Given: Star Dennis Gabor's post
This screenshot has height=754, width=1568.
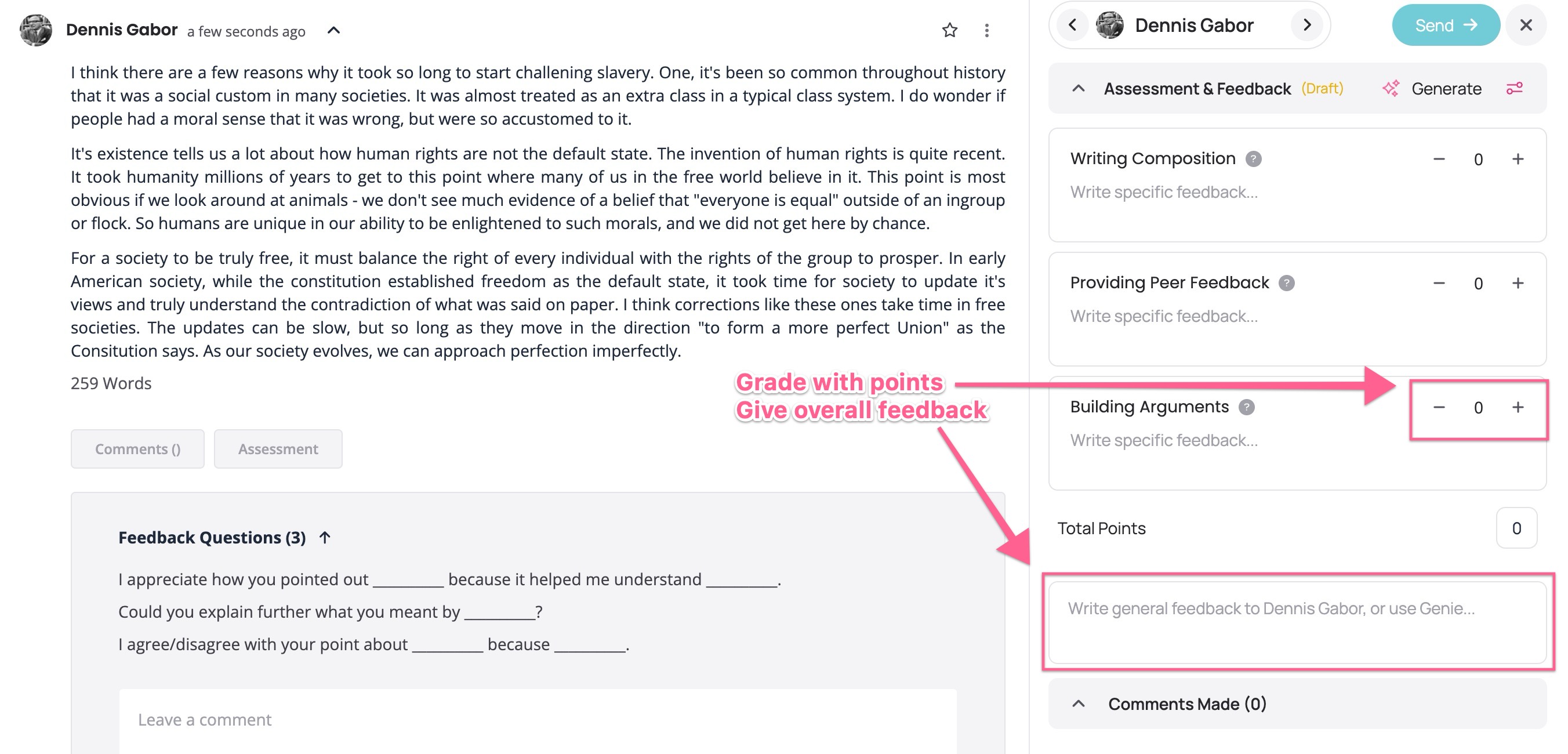Looking at the screenshot, I should click(950, 30).
